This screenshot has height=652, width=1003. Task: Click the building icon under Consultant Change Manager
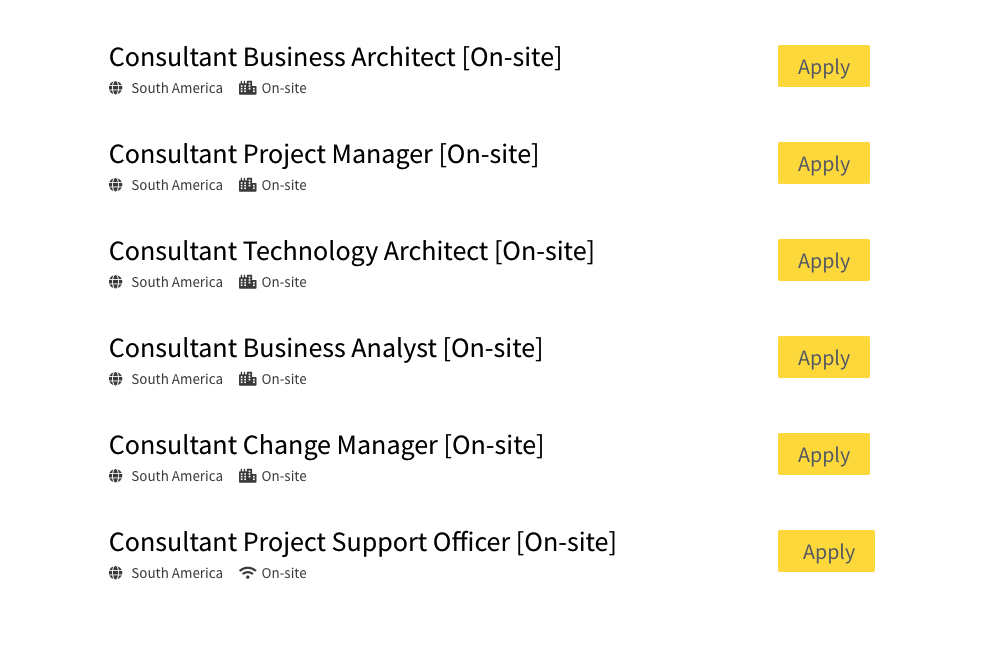(246, 476)
